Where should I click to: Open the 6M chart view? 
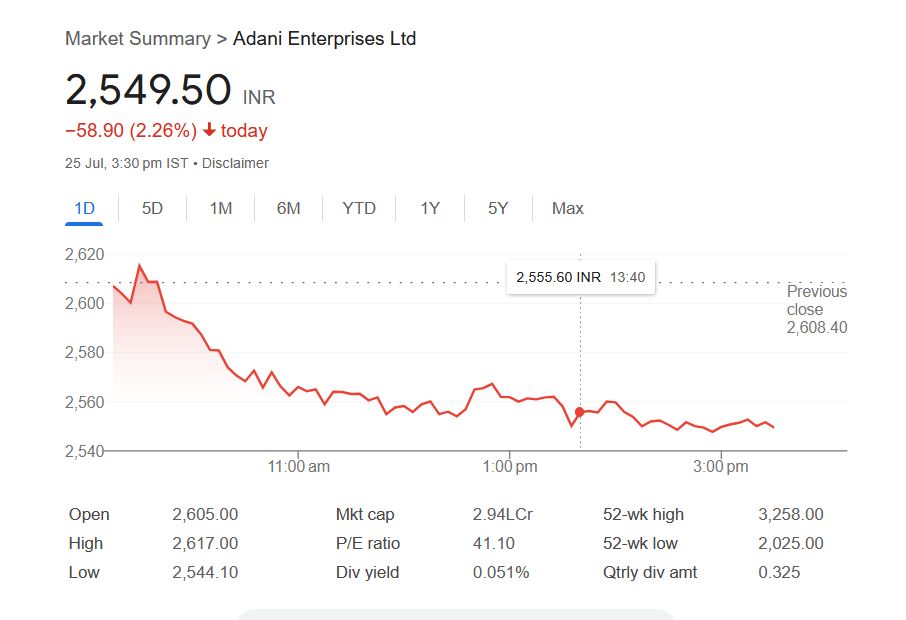click(x=288, y=208)
